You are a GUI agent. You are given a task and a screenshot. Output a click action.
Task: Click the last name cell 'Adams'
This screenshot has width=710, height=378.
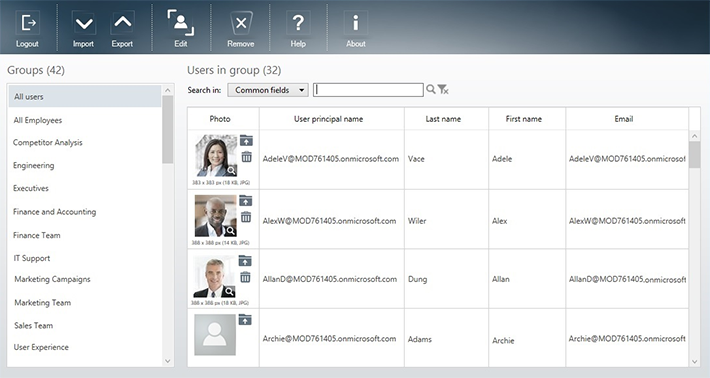pos(446,338)
